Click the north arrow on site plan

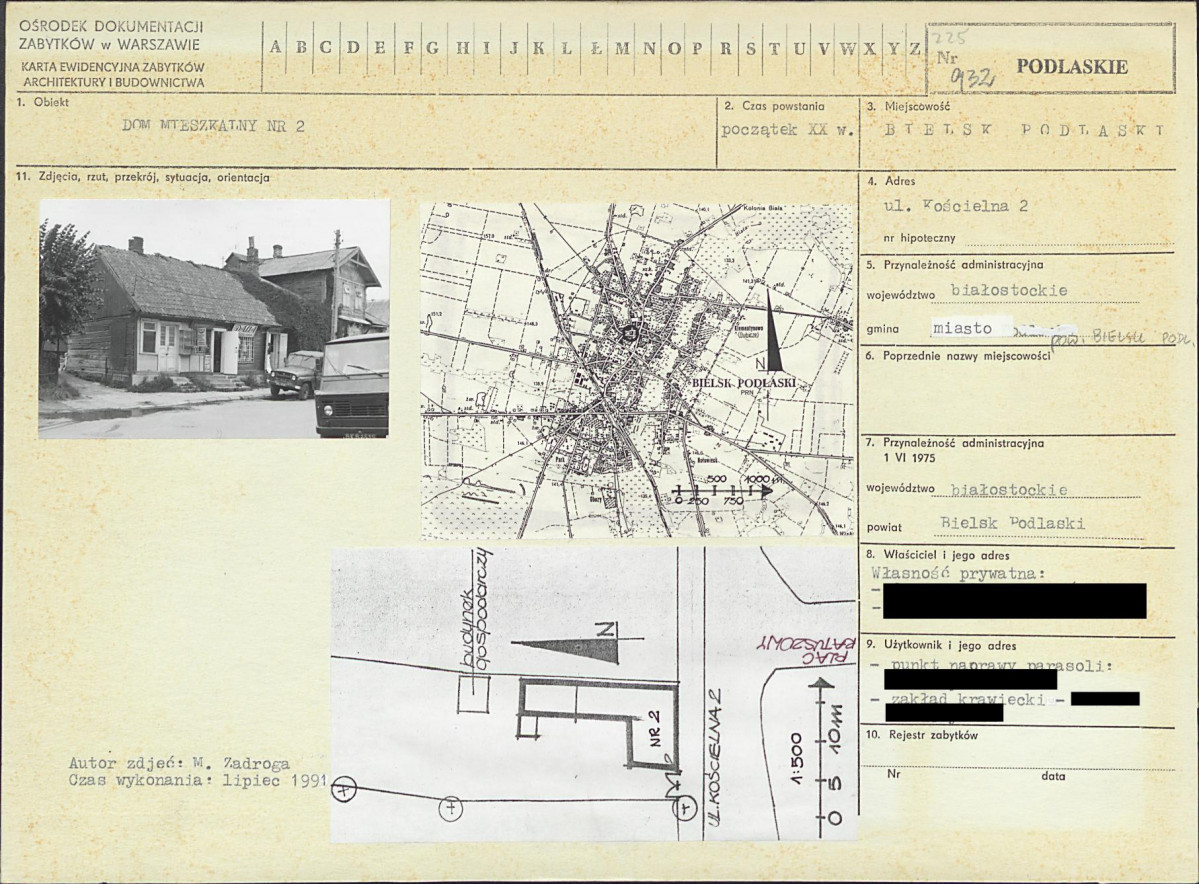click(x=572, y=647)
